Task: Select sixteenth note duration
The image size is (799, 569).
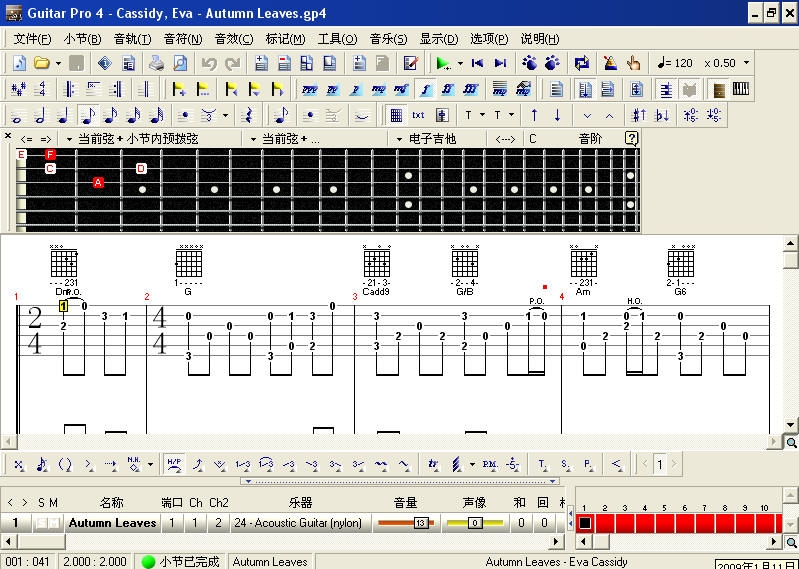Action: (x=111, y=116)
